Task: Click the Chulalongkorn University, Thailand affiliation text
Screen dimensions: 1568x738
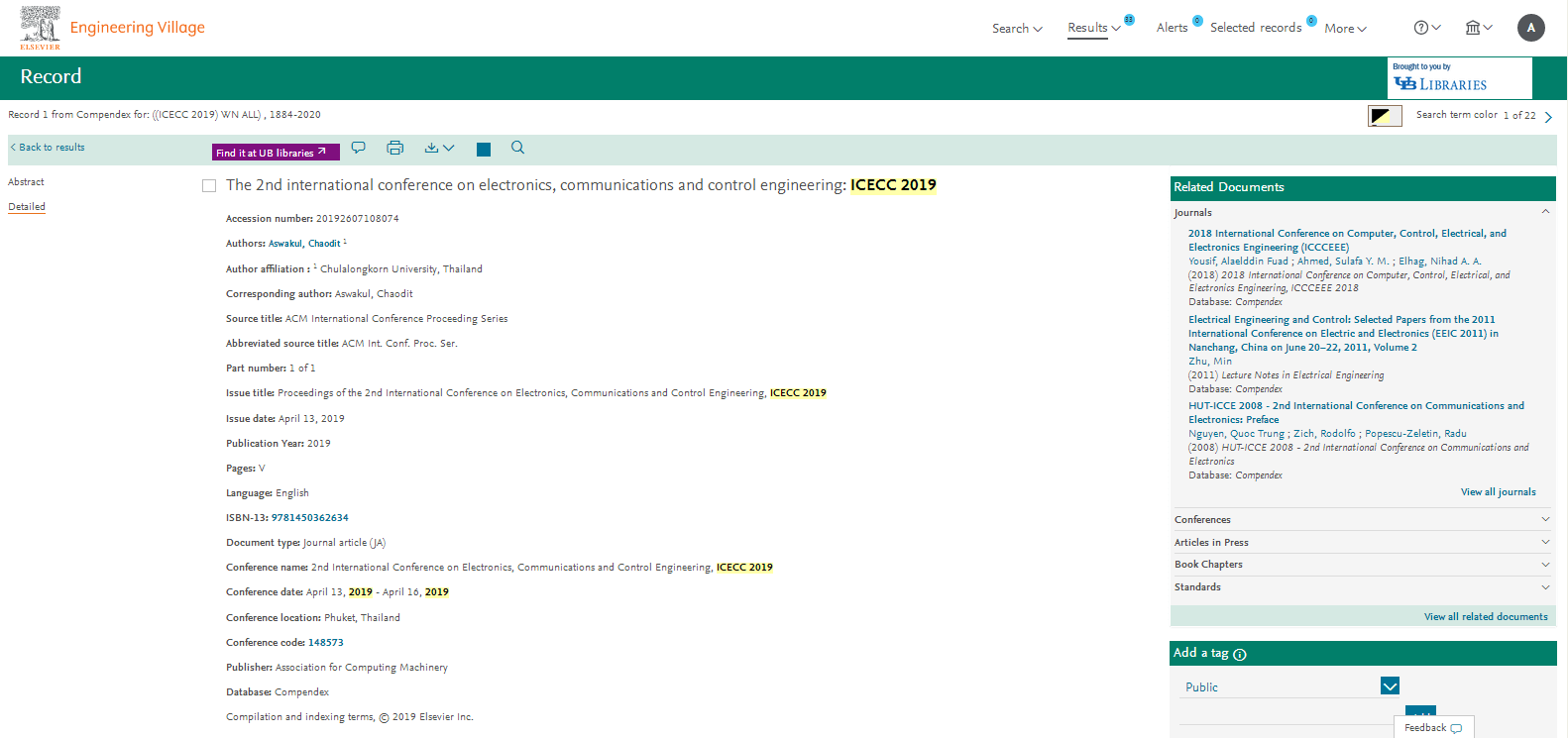Action: tap(400, 269)
